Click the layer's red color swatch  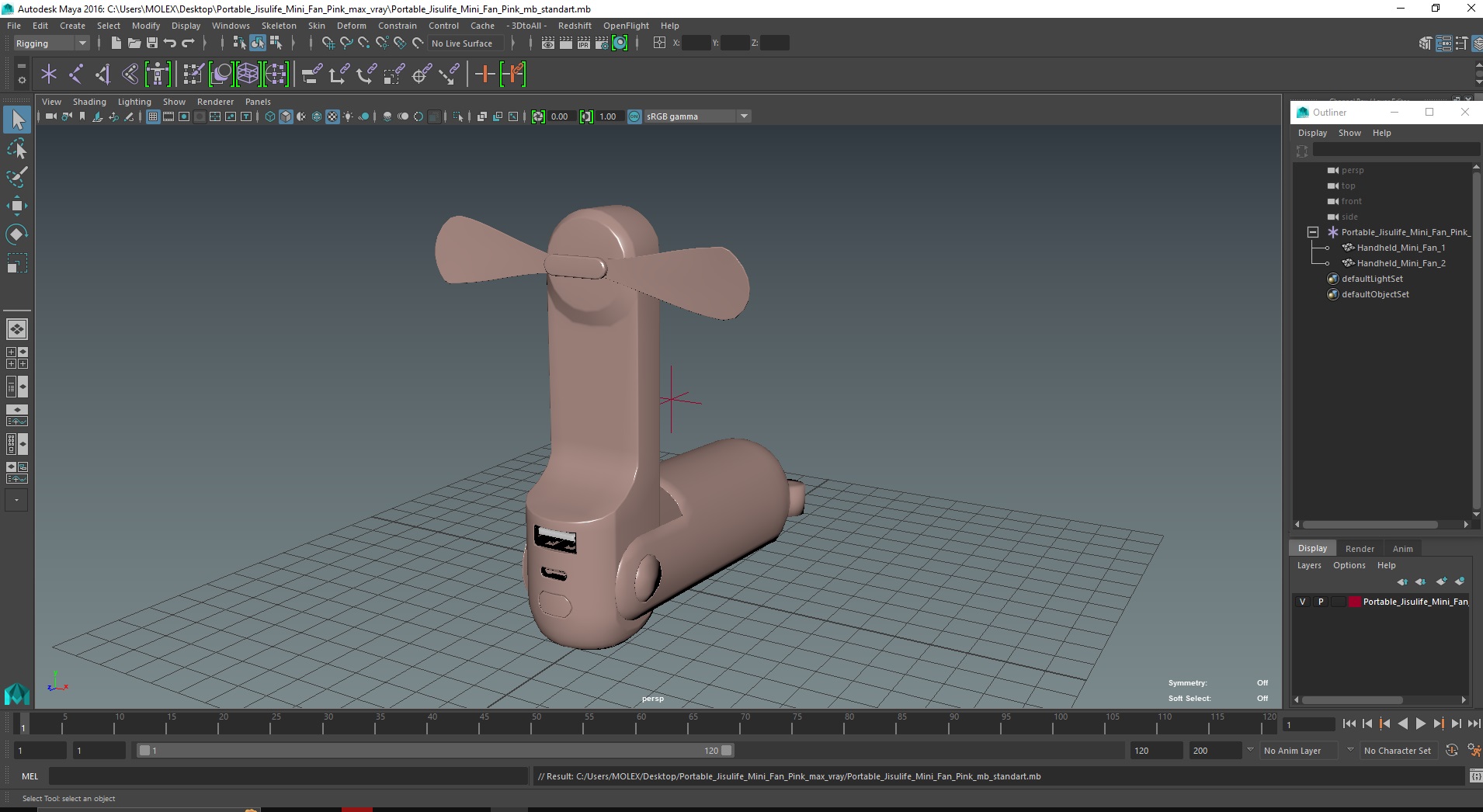[x=1355, y=602]
